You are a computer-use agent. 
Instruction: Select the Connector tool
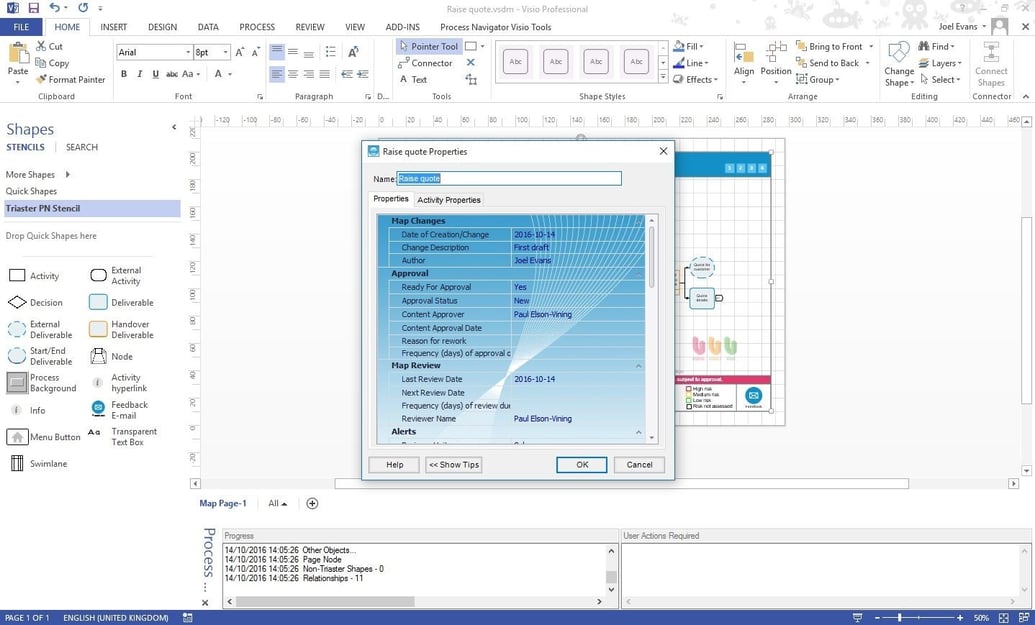[428, 62]
